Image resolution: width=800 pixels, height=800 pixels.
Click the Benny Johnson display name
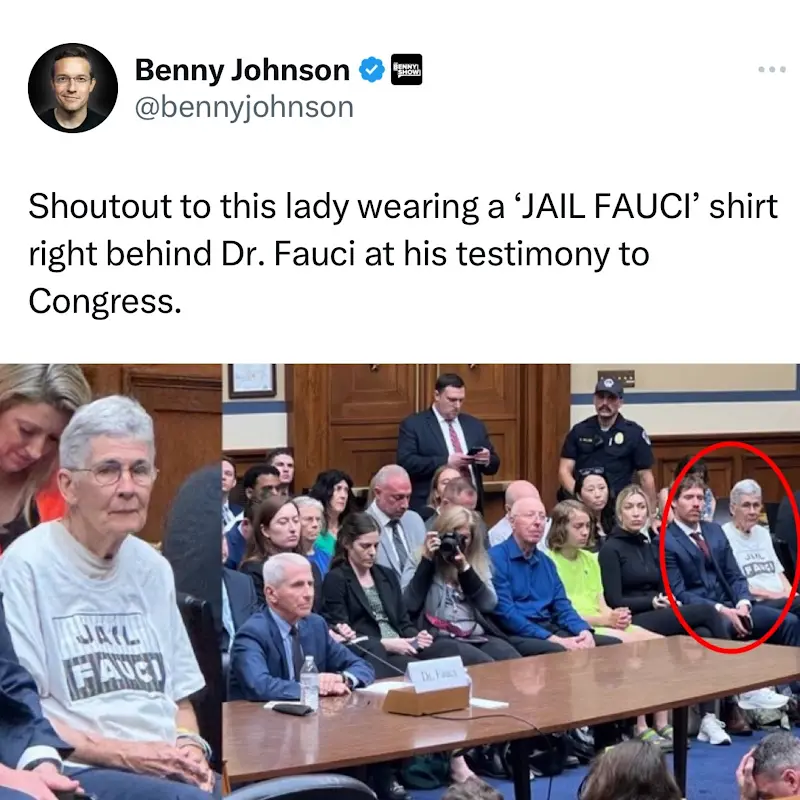coord(242,70)
